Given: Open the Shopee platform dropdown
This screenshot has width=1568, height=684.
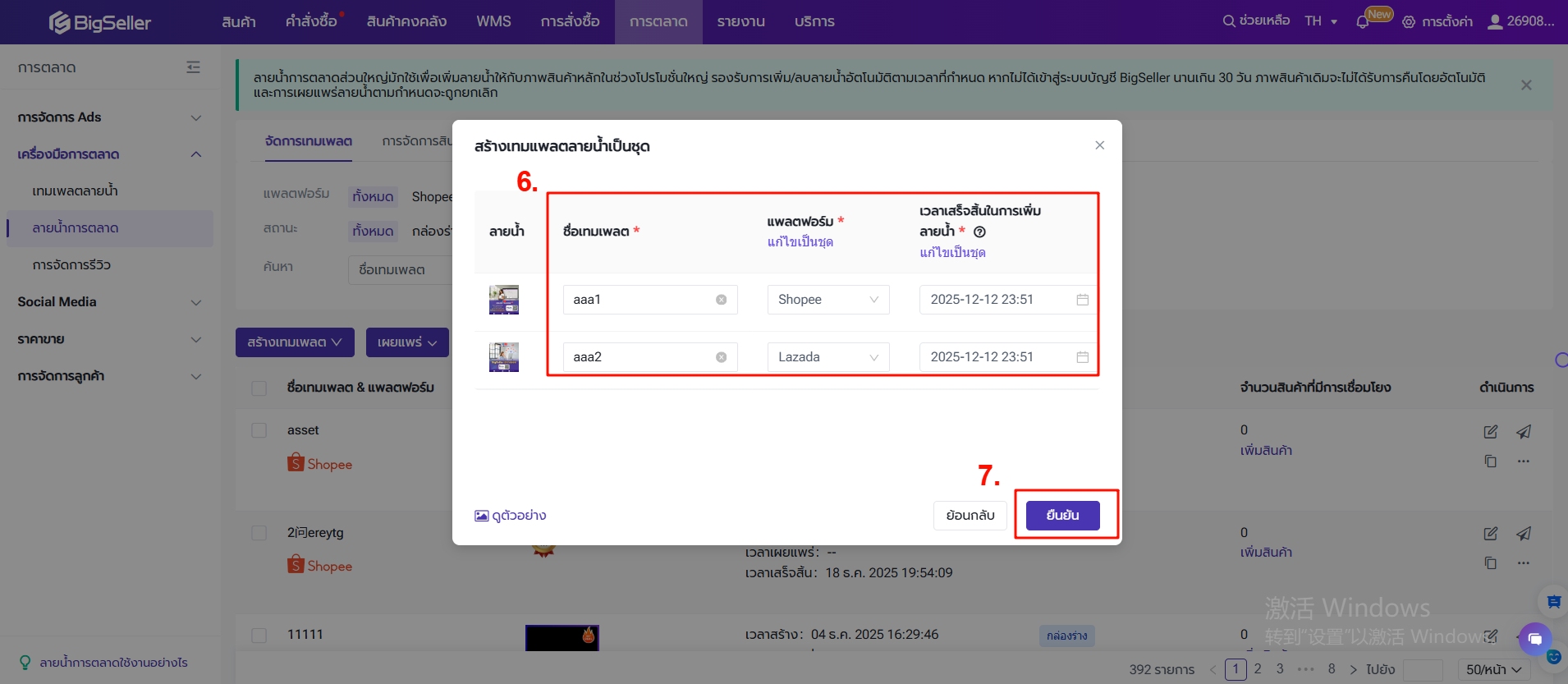Looking at the screenshot, I should [x=828, y=300].
